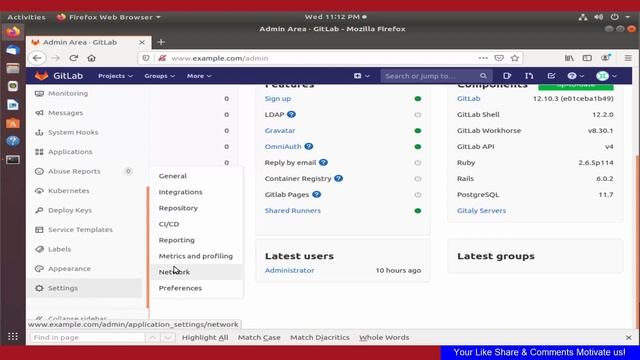Image resolution: width=640 pixels, height=360 pixels.
Task: Open Firefox Library icon
Action: (569, 58)
